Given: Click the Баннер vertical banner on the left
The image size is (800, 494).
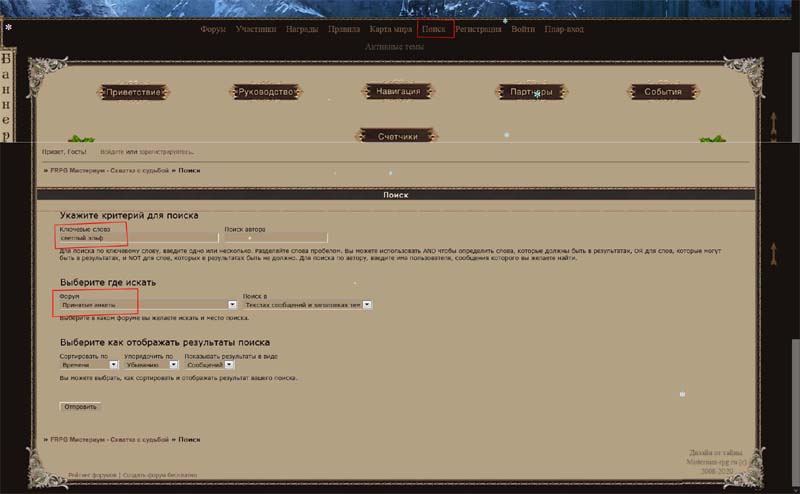Looking at the screenshot, I should [7, 96].
